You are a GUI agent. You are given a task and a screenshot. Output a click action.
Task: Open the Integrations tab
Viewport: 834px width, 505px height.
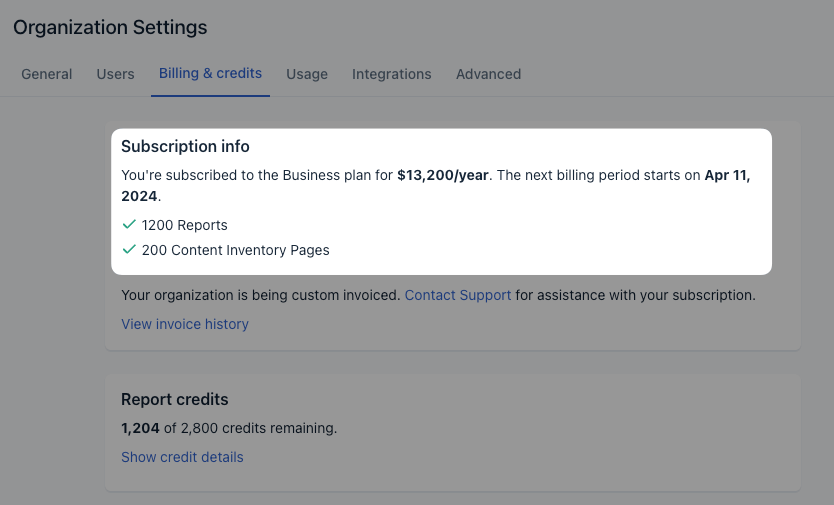point(391,74)
